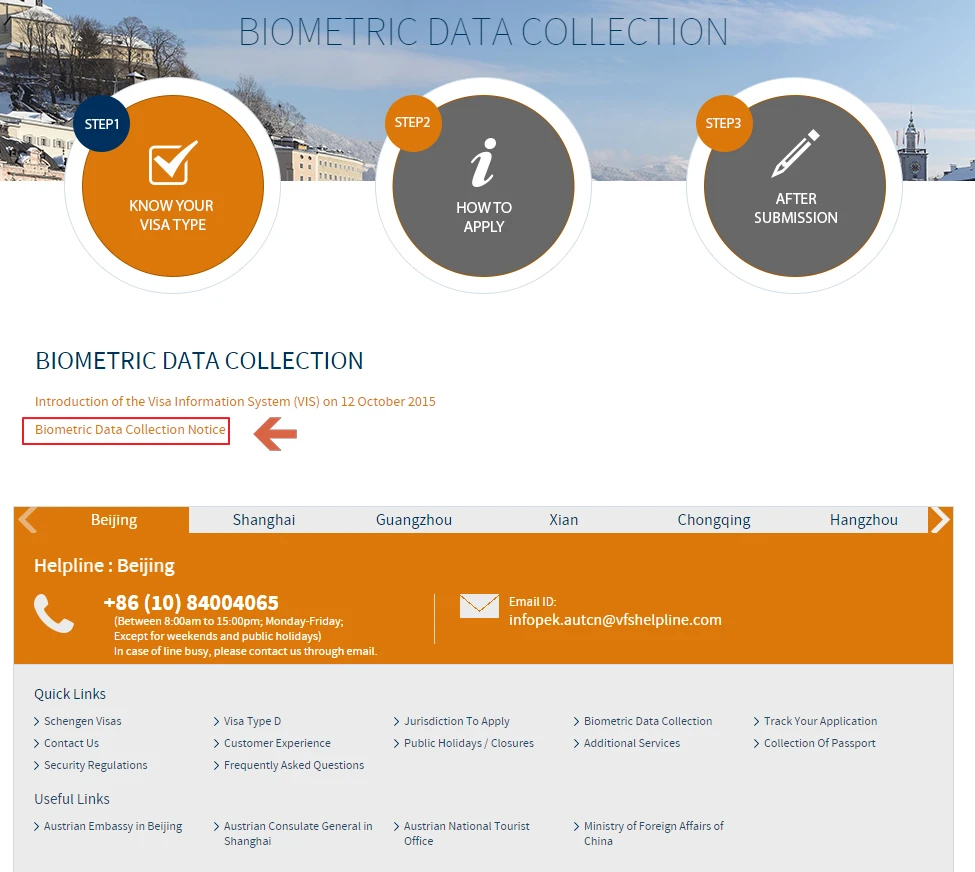This screenshot has height=872, width=975.
Task: Open the Know Your Visa Type step circle
Action: (x=172, y=186)
